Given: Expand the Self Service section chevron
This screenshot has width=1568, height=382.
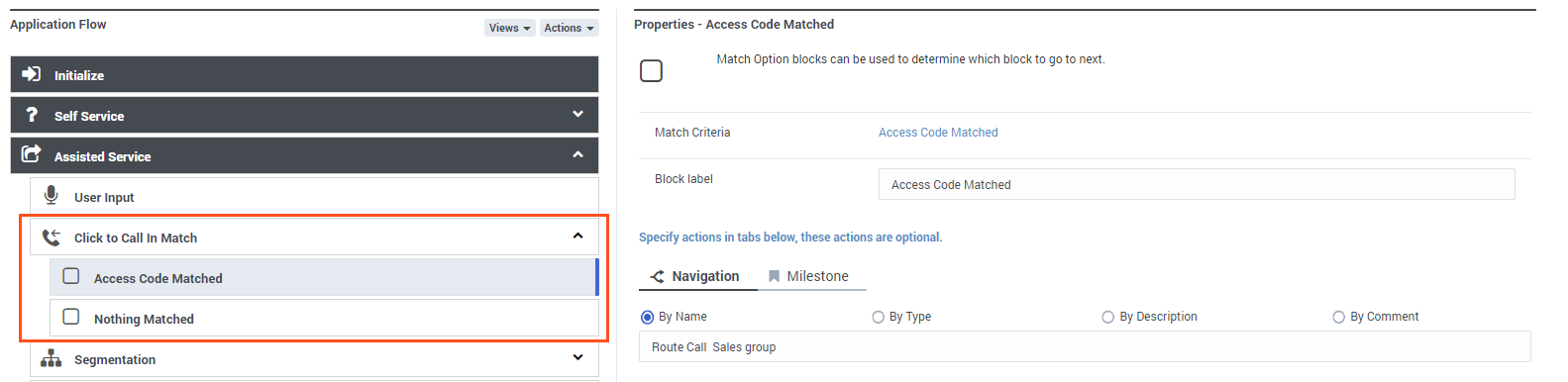Looking at the screenshot, I should pos(577,115).
